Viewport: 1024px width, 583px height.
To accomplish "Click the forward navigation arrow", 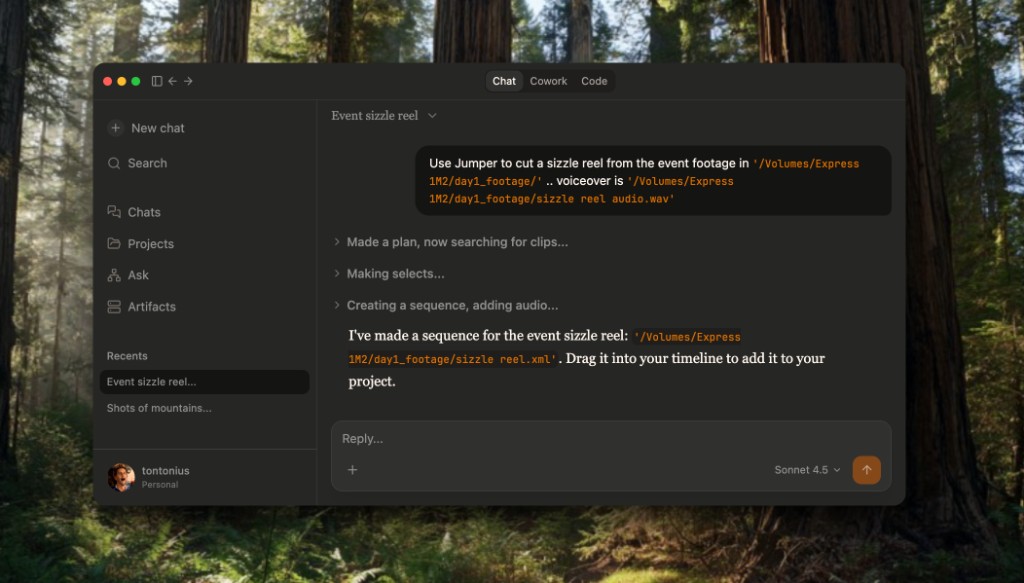I will (x=188, y=81).
